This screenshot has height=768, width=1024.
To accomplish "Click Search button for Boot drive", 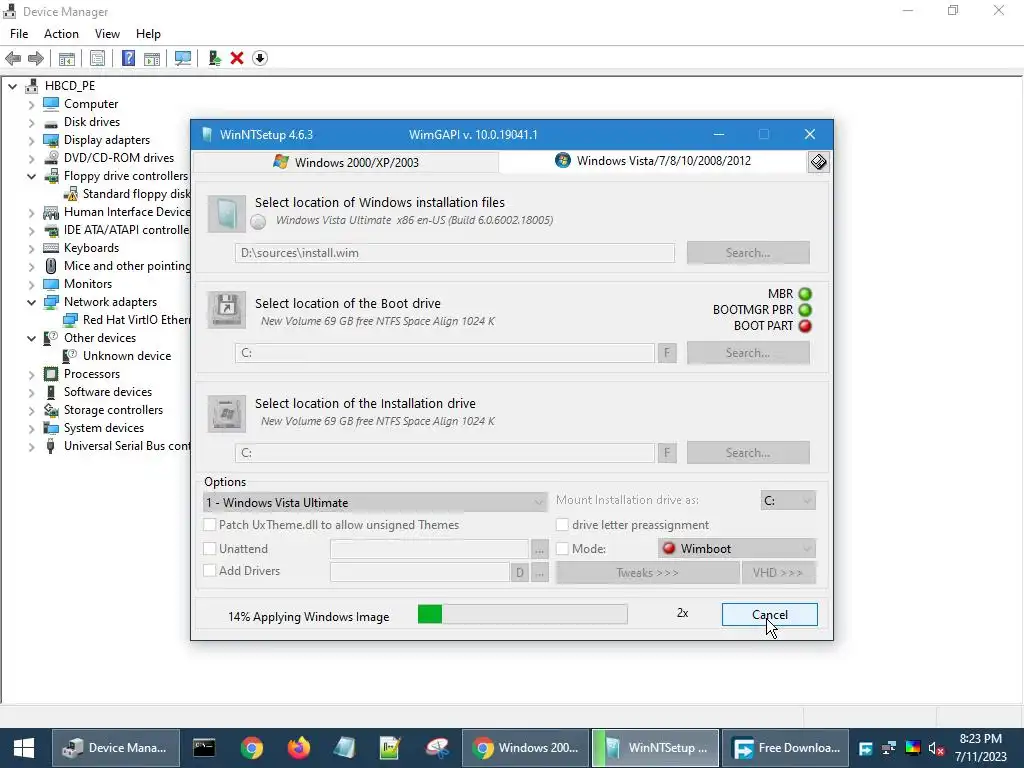I will point(748,353).
